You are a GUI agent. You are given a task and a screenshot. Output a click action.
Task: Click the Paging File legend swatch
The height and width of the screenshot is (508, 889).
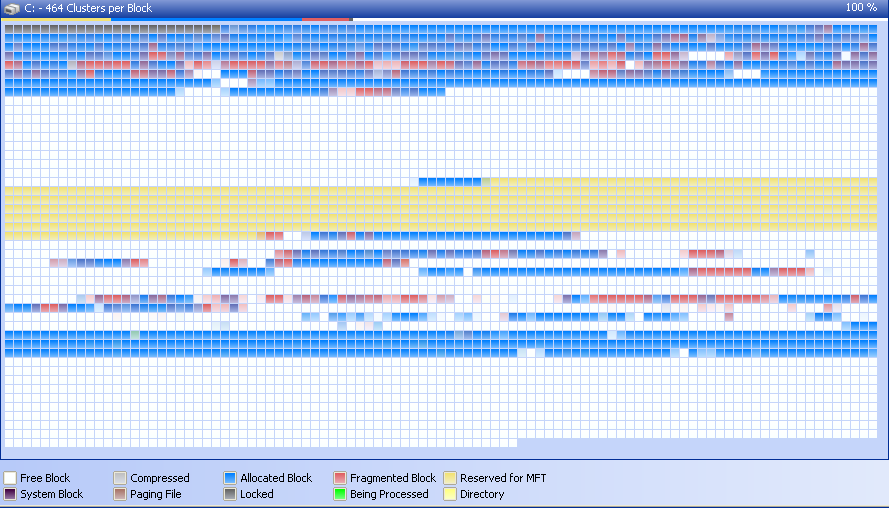(120, 494)
